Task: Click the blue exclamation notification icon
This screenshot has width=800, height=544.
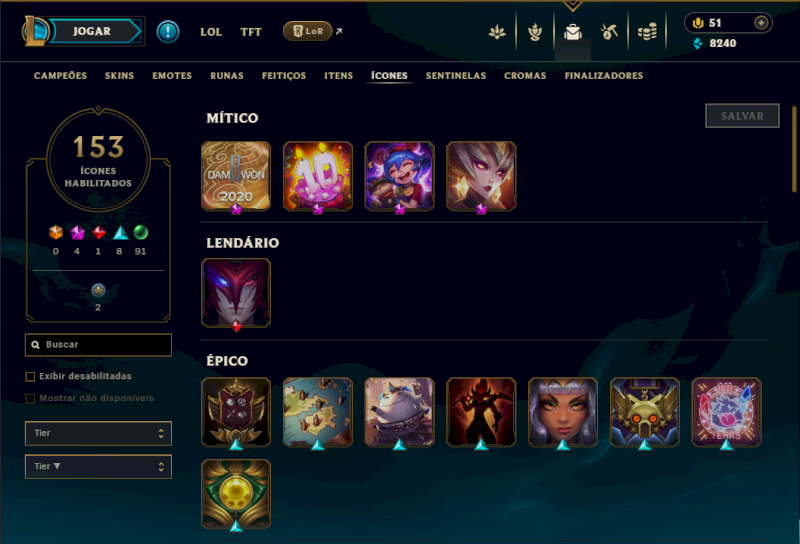Action: [x=167, y=32]
